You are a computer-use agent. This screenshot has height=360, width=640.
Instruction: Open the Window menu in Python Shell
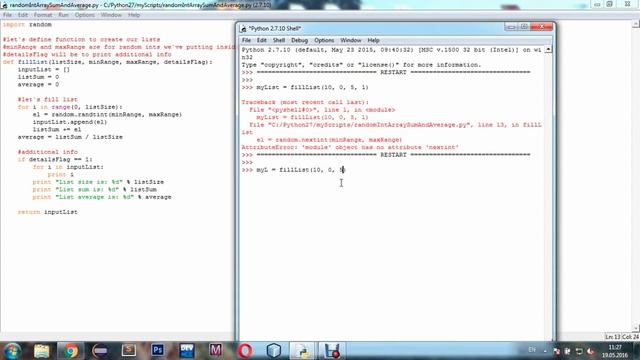click(351, 40)
